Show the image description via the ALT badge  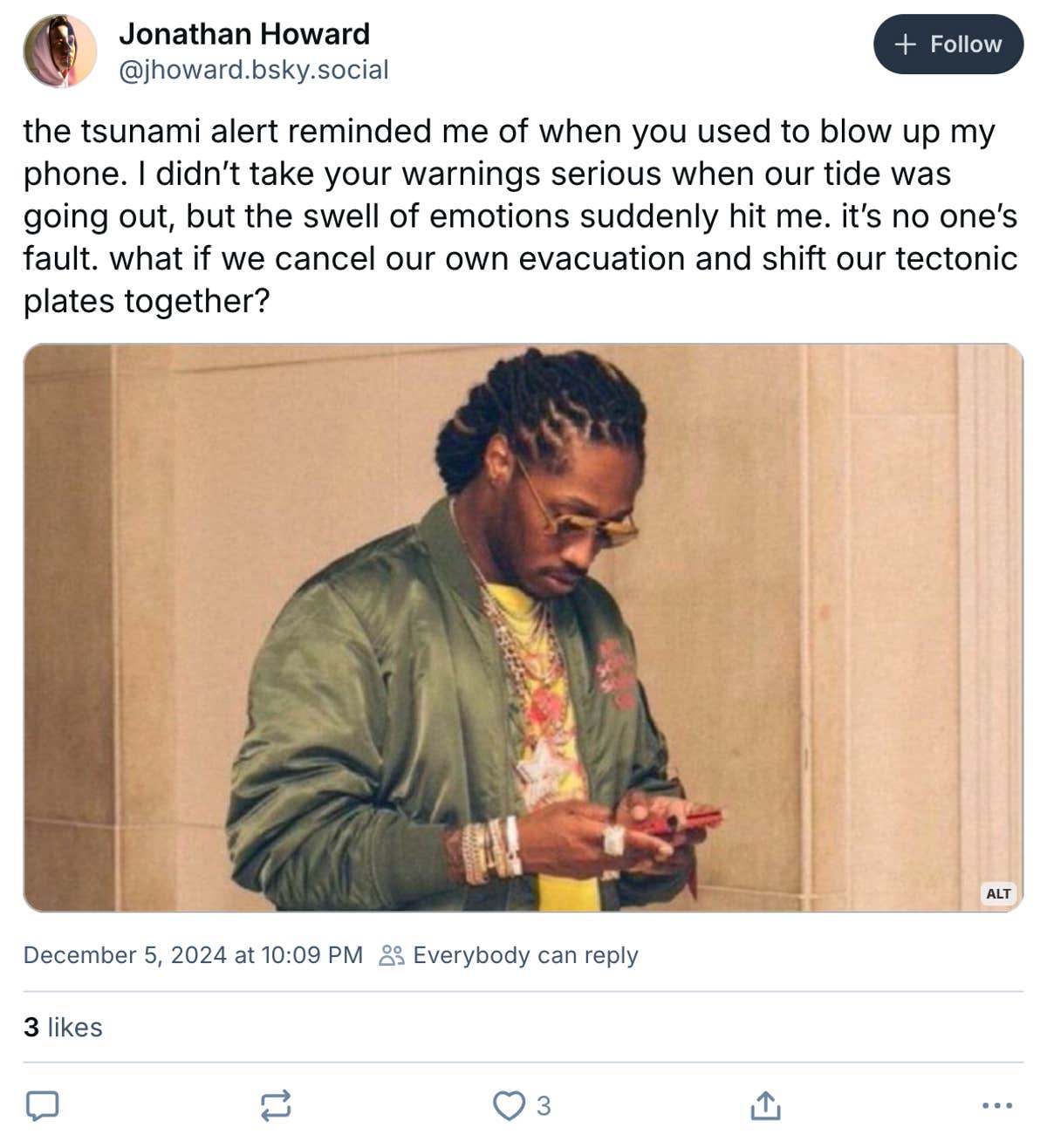[997, 892]
